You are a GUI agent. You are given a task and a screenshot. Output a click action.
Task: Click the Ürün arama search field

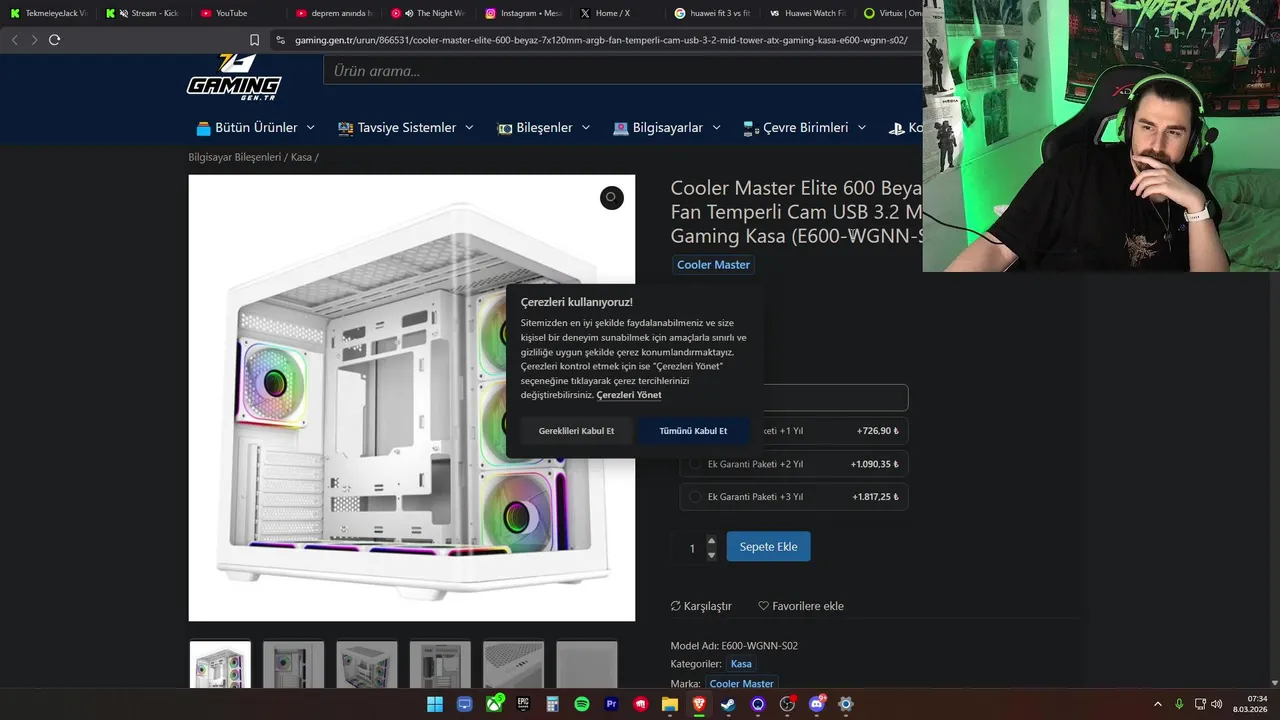coord(622,71)
